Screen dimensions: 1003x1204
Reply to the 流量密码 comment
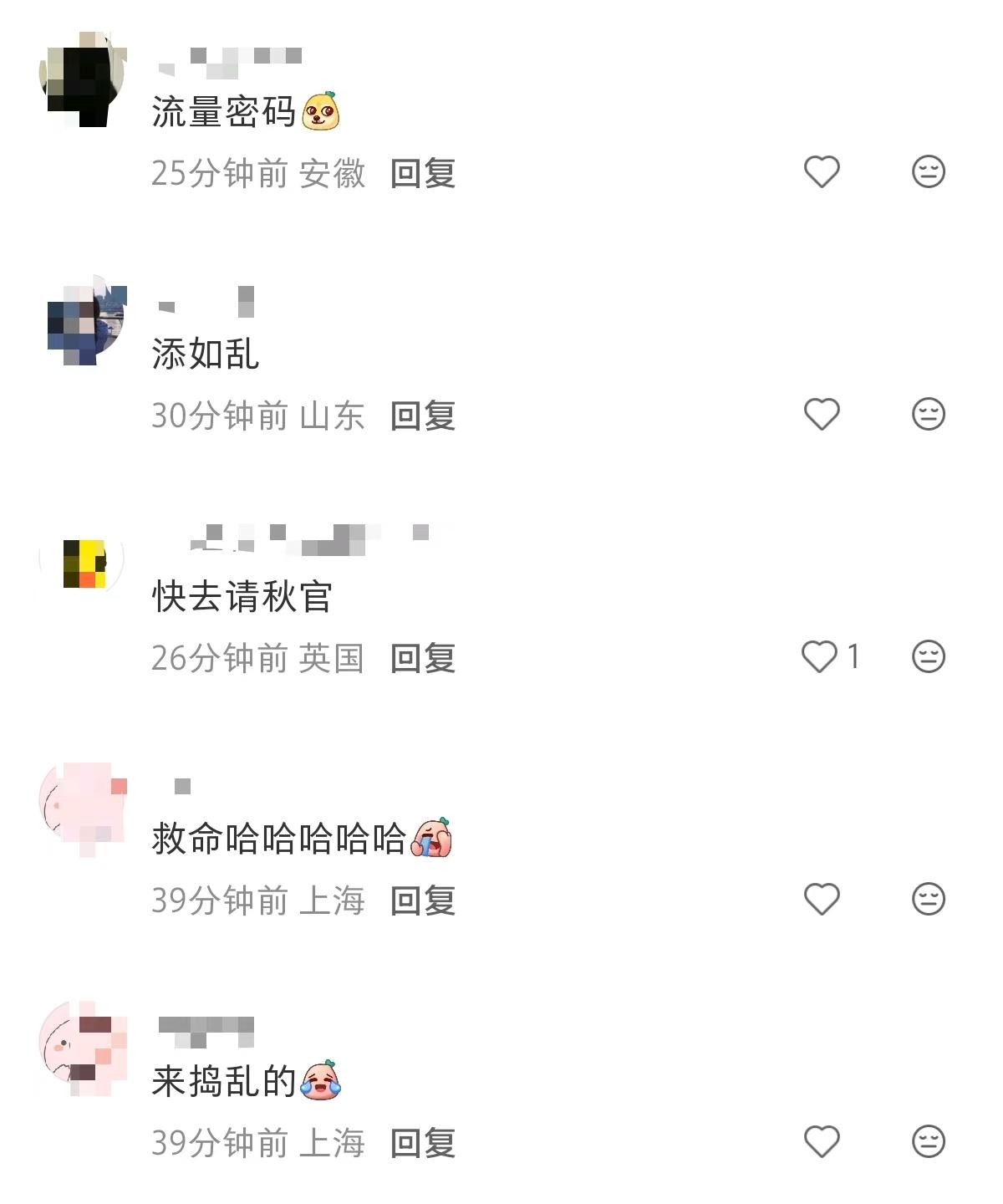coord(423,174)
